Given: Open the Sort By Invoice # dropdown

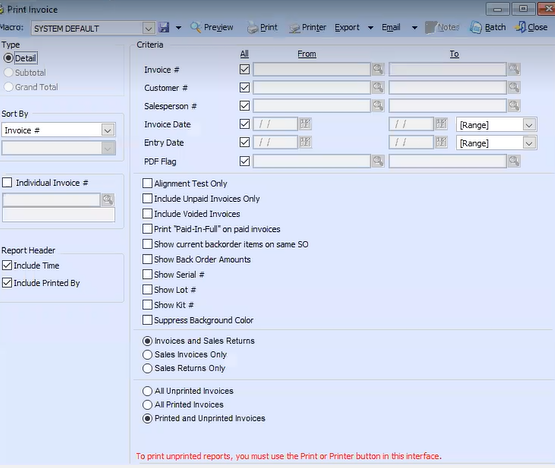Looking at the screenshot, I should coord(108,130).
